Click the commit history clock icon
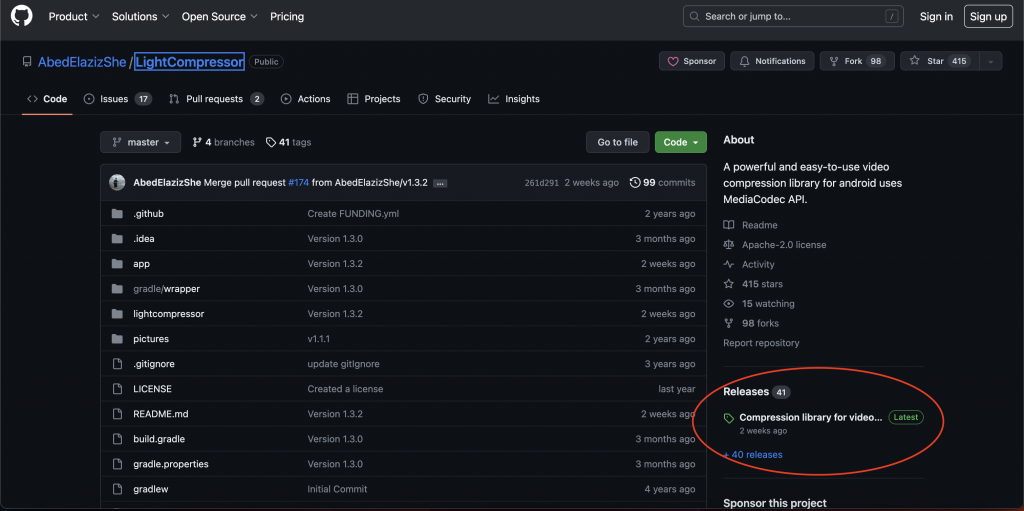Screen dimensions: 1024x511 (x=635, y=183)
